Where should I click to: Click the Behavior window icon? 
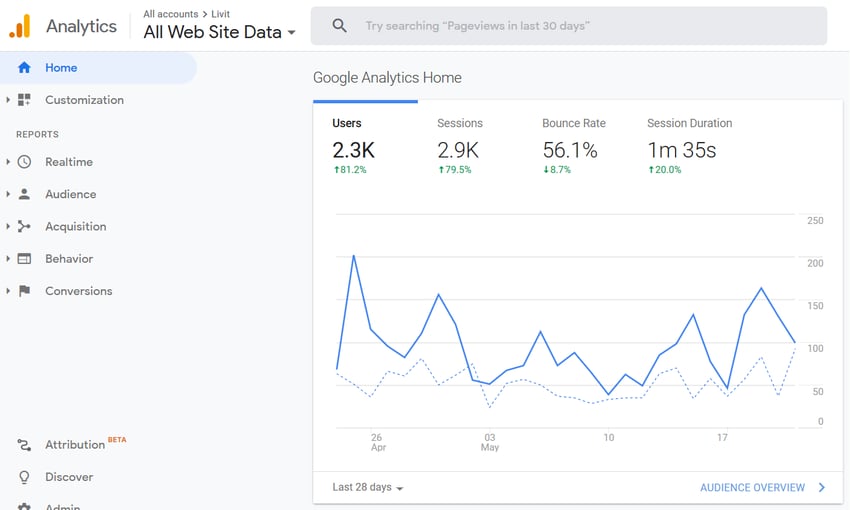[x=24, y=259]
